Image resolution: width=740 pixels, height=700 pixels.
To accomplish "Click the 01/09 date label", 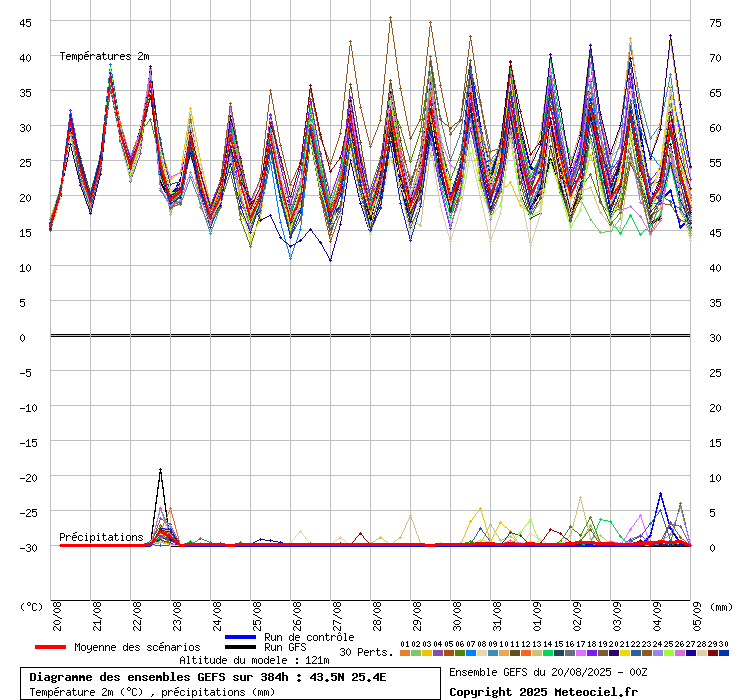I will (537, 616).
